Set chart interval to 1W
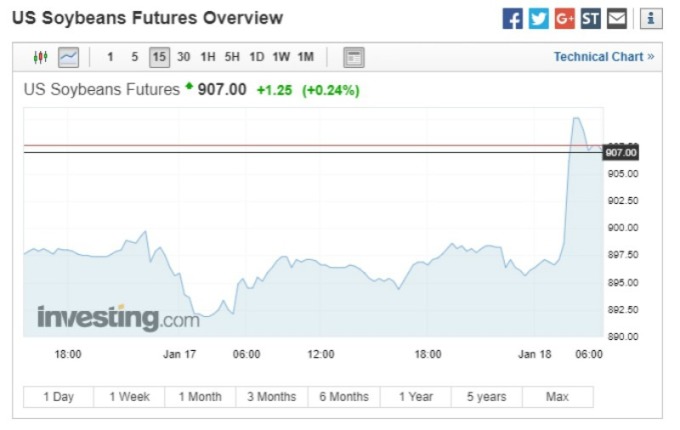The image size is (680, 430). click(281, 57)
